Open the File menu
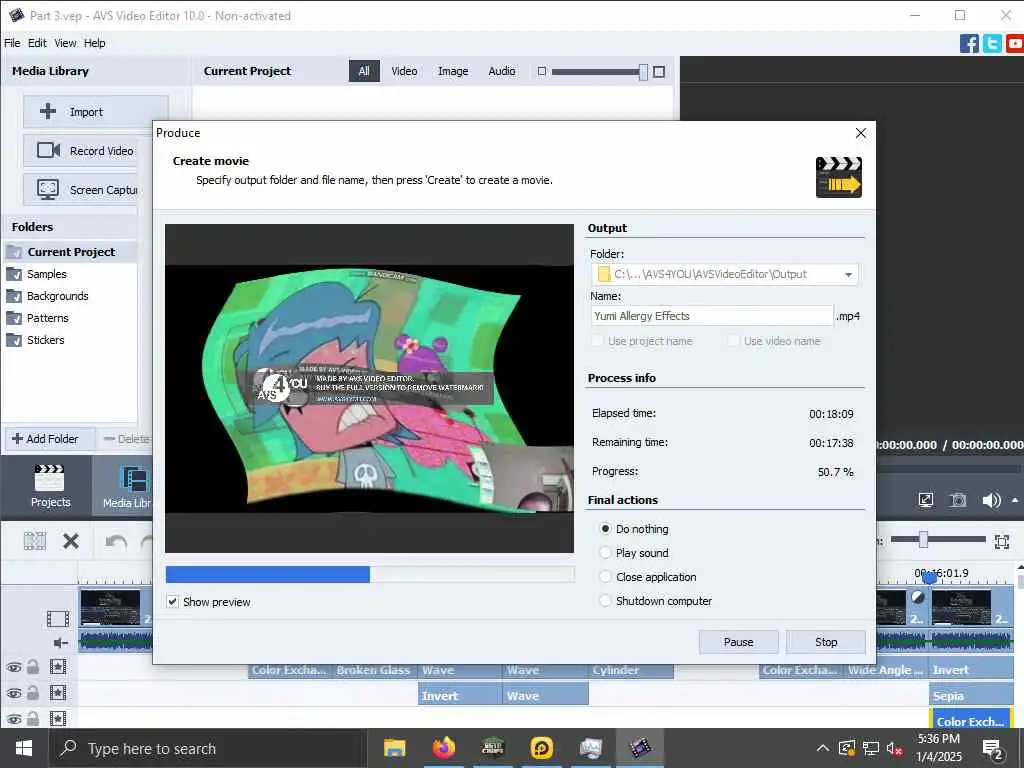 pyautogui.click(x=12, y=43)
